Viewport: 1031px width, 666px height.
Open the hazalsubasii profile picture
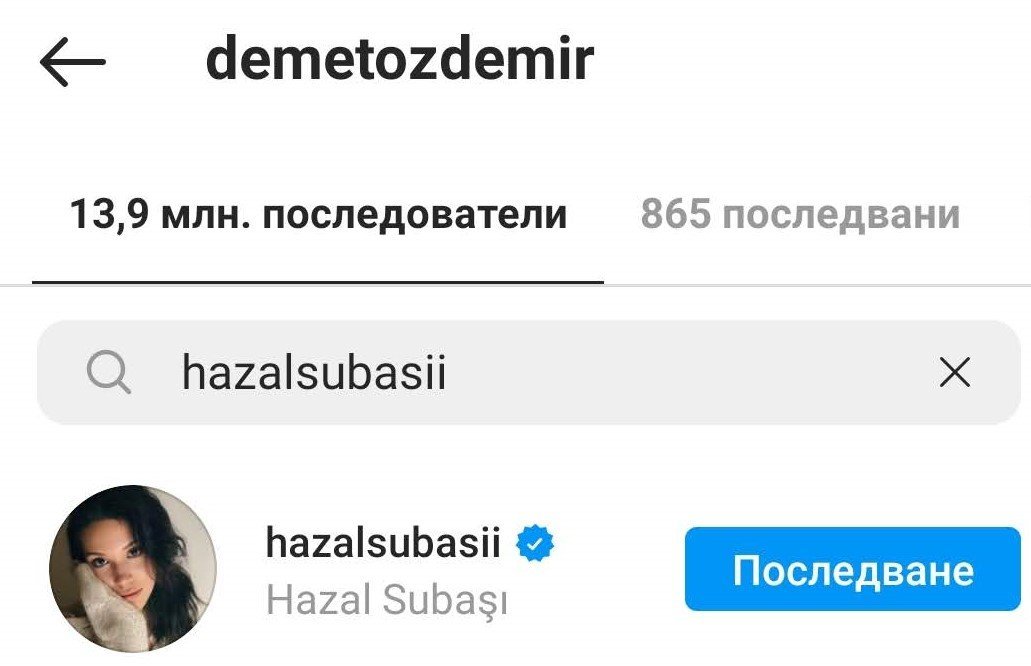pyautogui.click(x=133, y=568)
